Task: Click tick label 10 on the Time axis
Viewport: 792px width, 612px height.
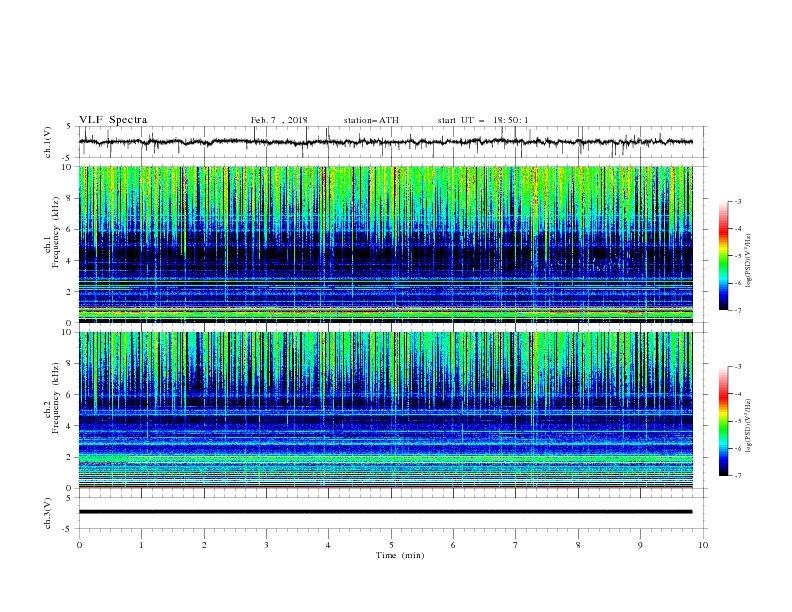Action: [703, 545]
